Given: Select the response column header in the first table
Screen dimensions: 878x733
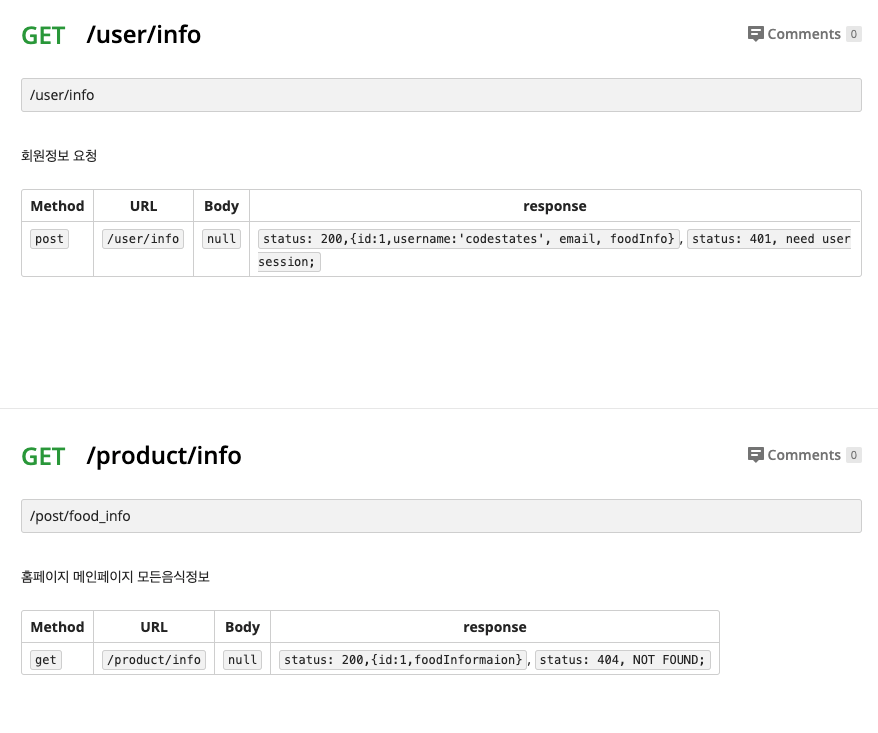Looking at the screenshot, I should pyautogui.click(x=554, y=206).
